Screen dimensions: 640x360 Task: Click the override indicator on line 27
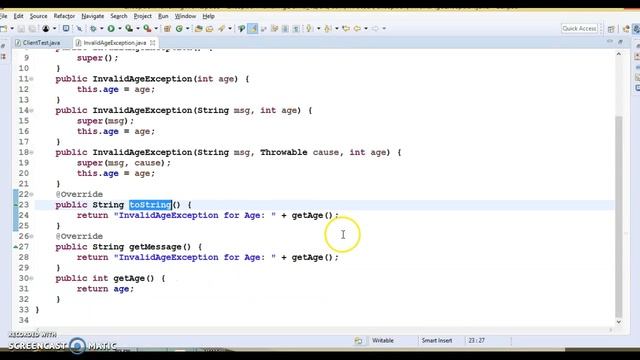pyautogui.click(x=16, y=247)
